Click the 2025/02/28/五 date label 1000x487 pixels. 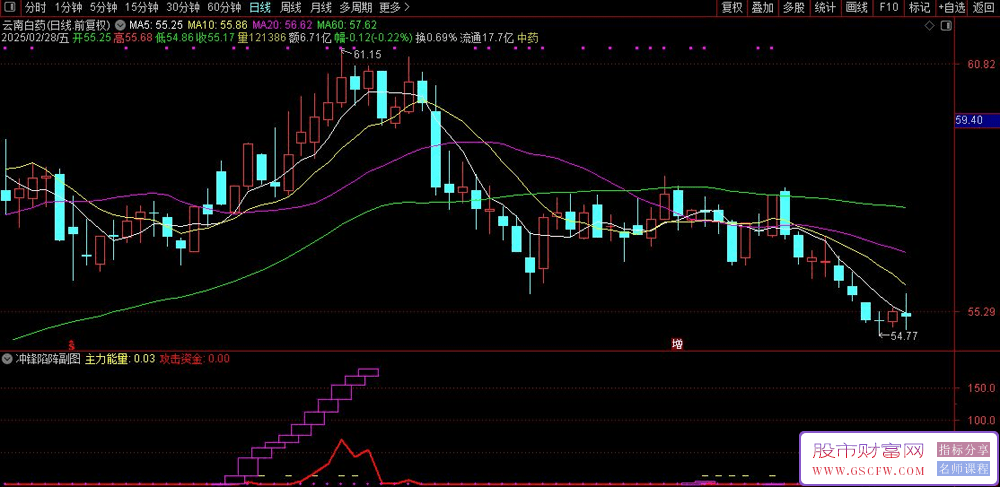coord(35,38)
